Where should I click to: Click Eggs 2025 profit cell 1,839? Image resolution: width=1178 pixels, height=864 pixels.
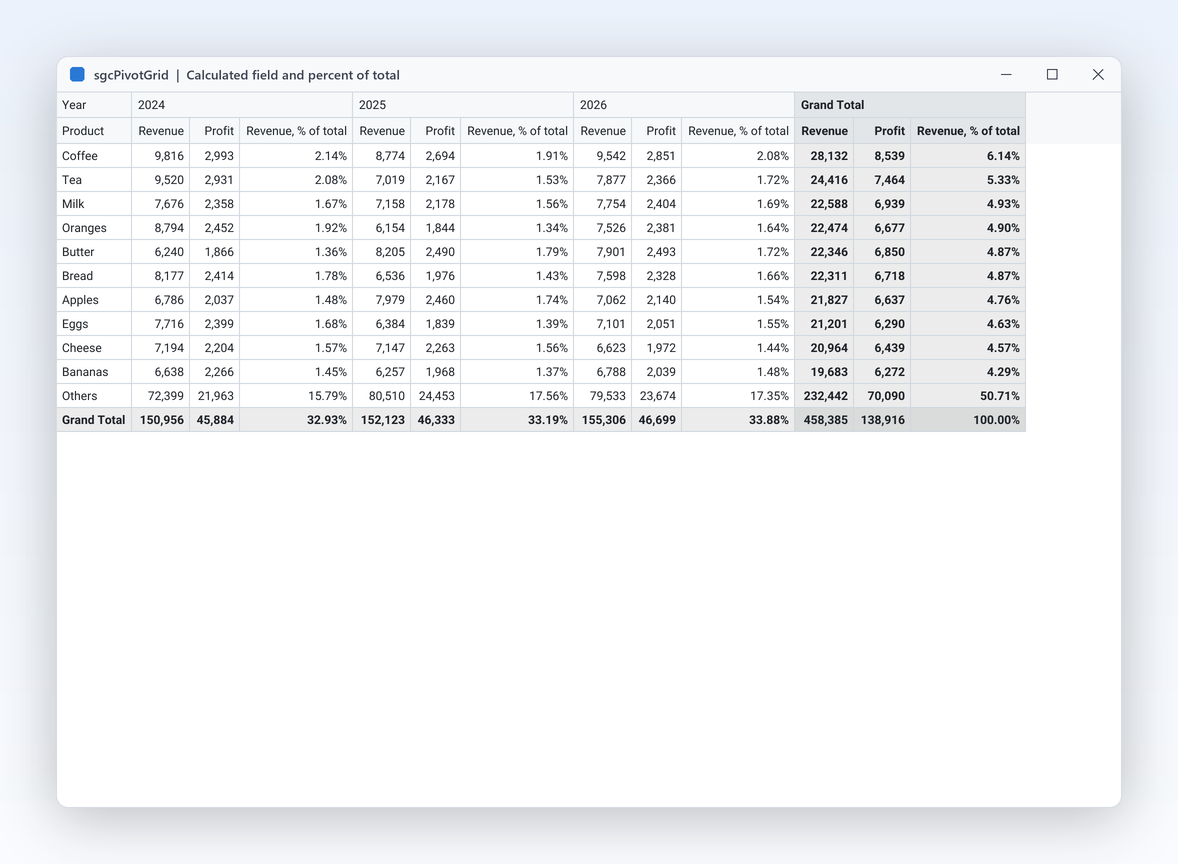(x=436, y=324)
